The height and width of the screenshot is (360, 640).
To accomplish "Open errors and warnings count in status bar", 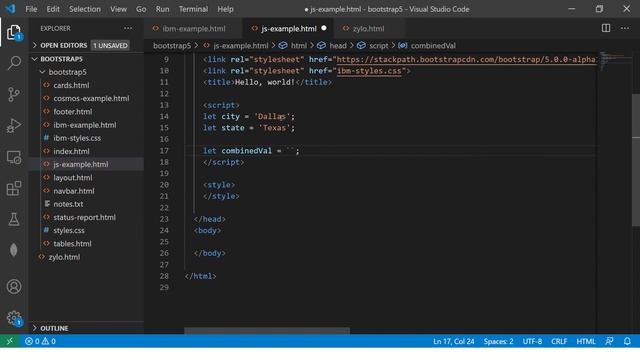I will 40,341.
